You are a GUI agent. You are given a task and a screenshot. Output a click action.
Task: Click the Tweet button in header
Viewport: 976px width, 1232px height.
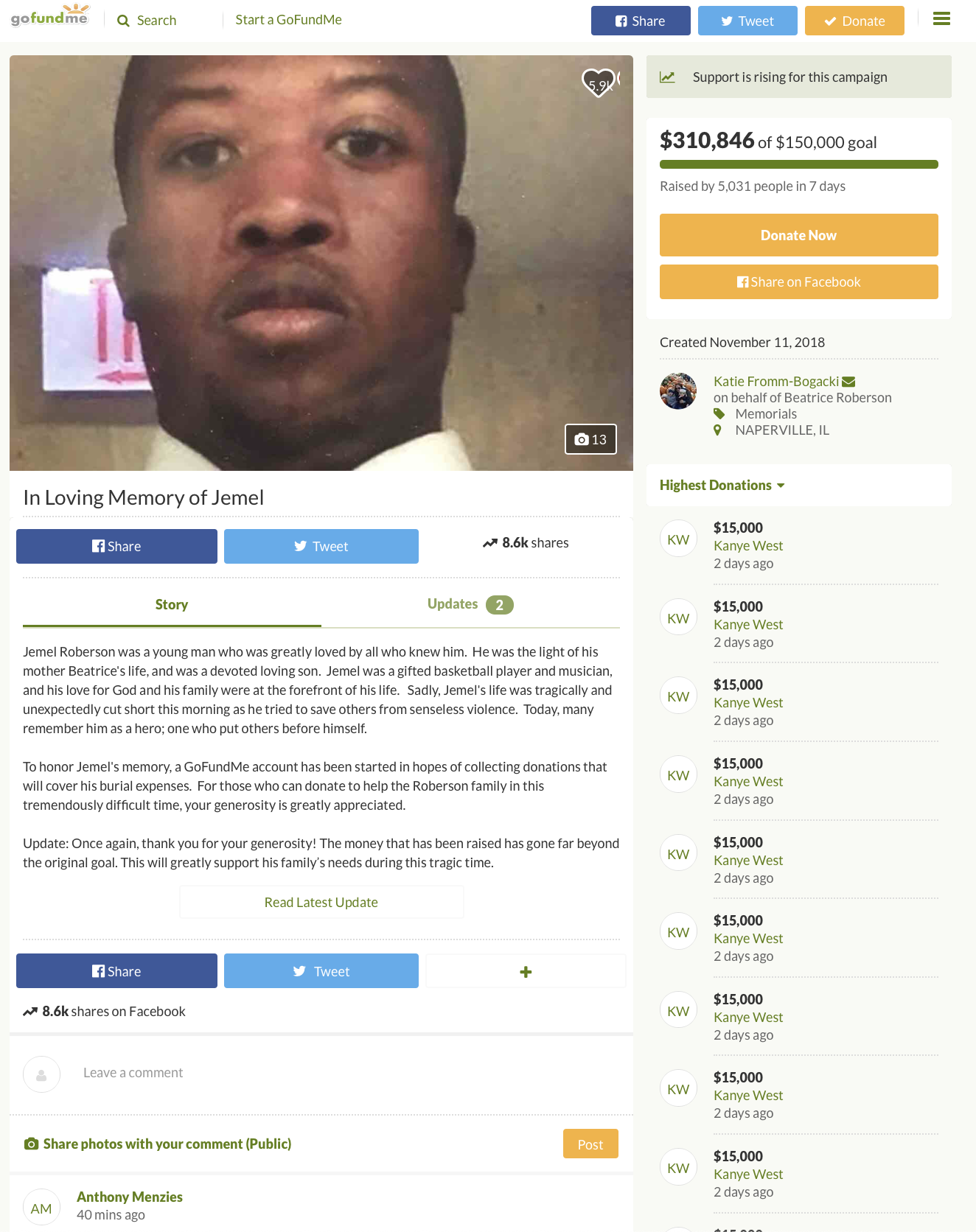pyautogui.click(x=747, y=21)
